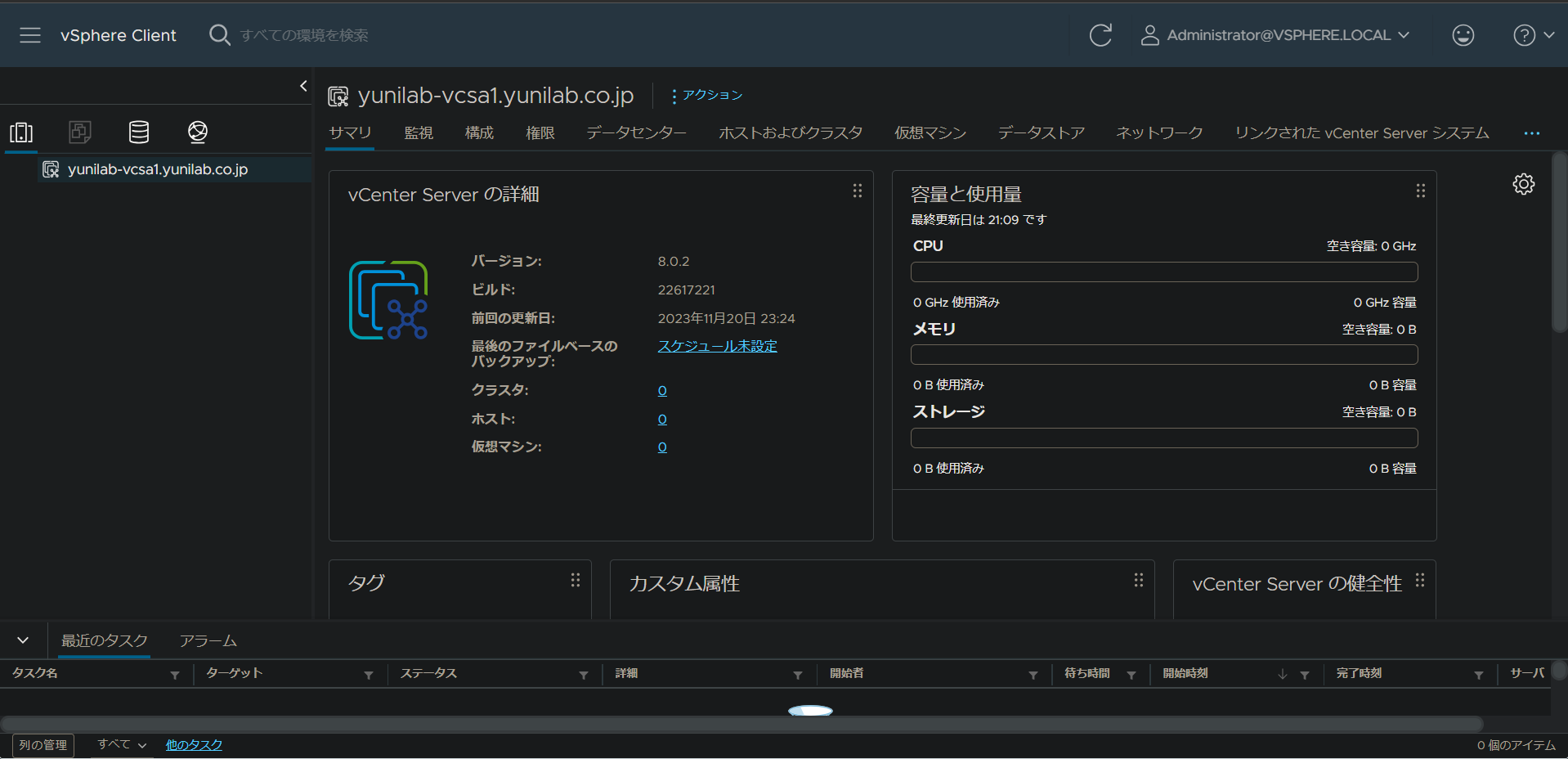Open the 仮想マシン count link

(x=662, y=447)
